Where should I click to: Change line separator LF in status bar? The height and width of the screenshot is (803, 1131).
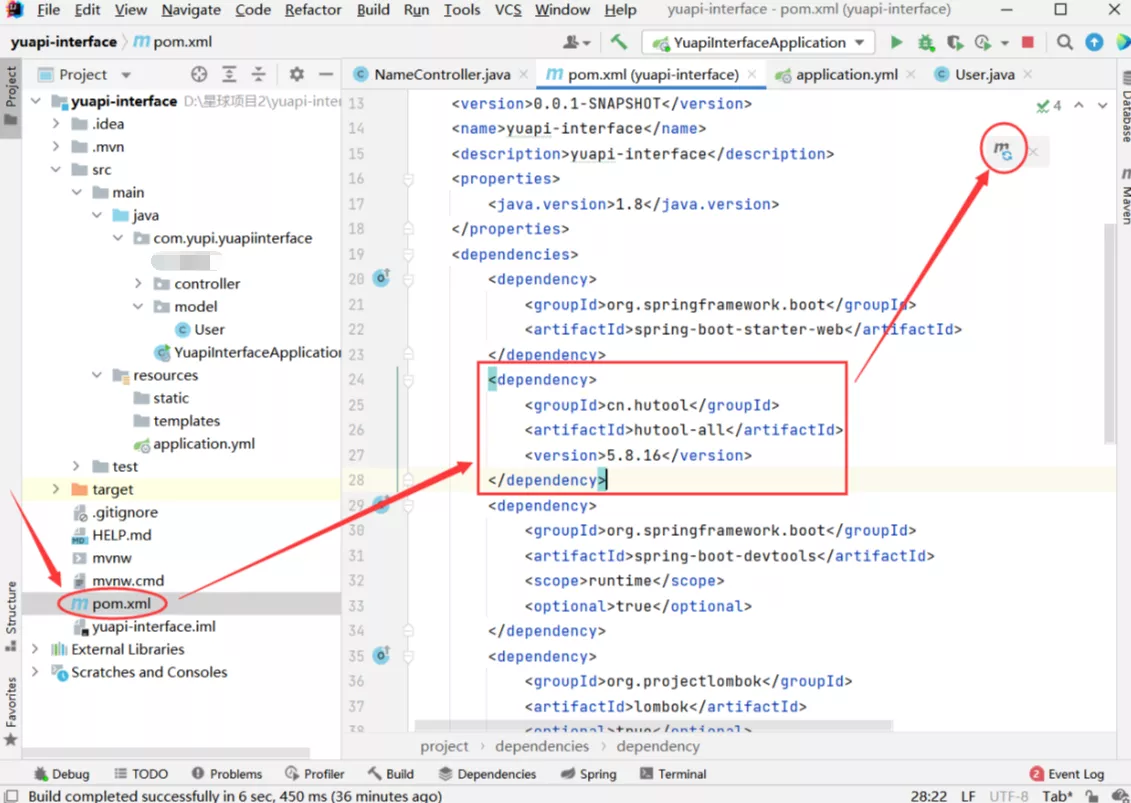click(968, 796)
